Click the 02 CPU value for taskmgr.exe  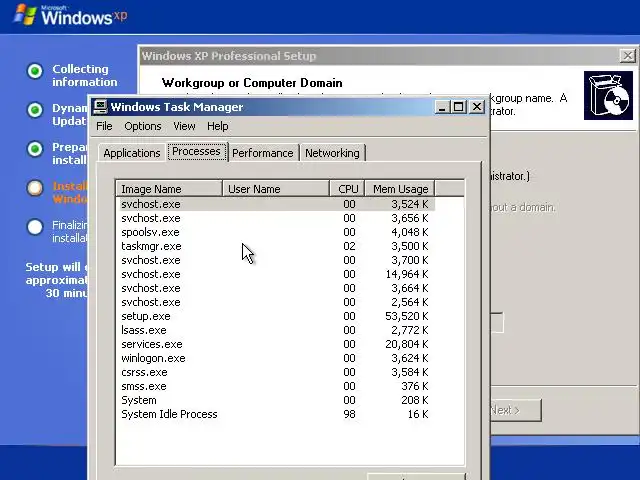click(349, 246)
